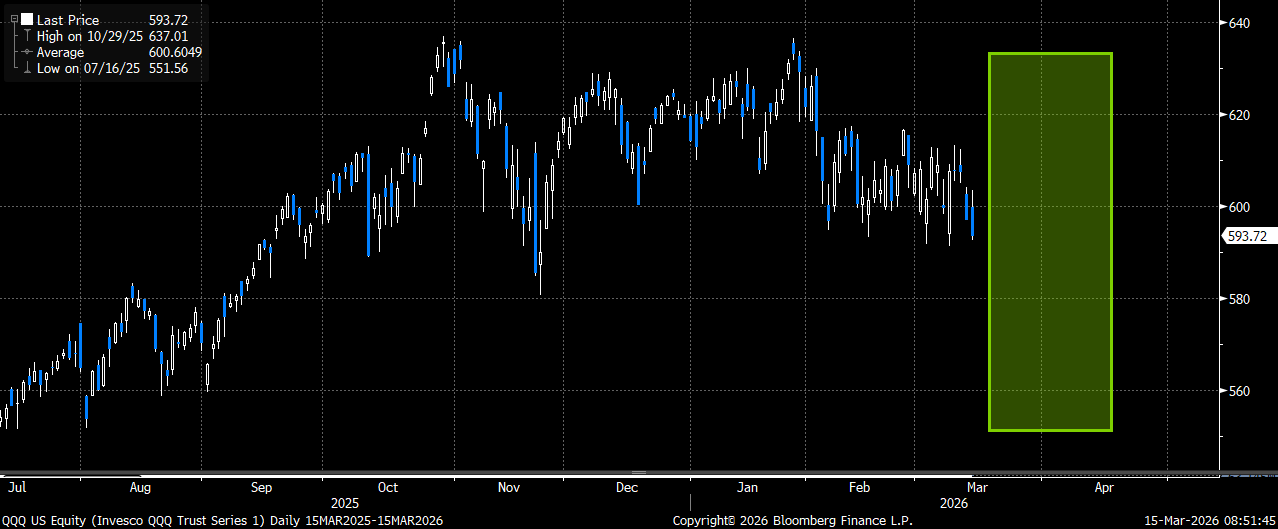
Task: Click the Sep month label on time axis
Action: (x=261, y=488)
